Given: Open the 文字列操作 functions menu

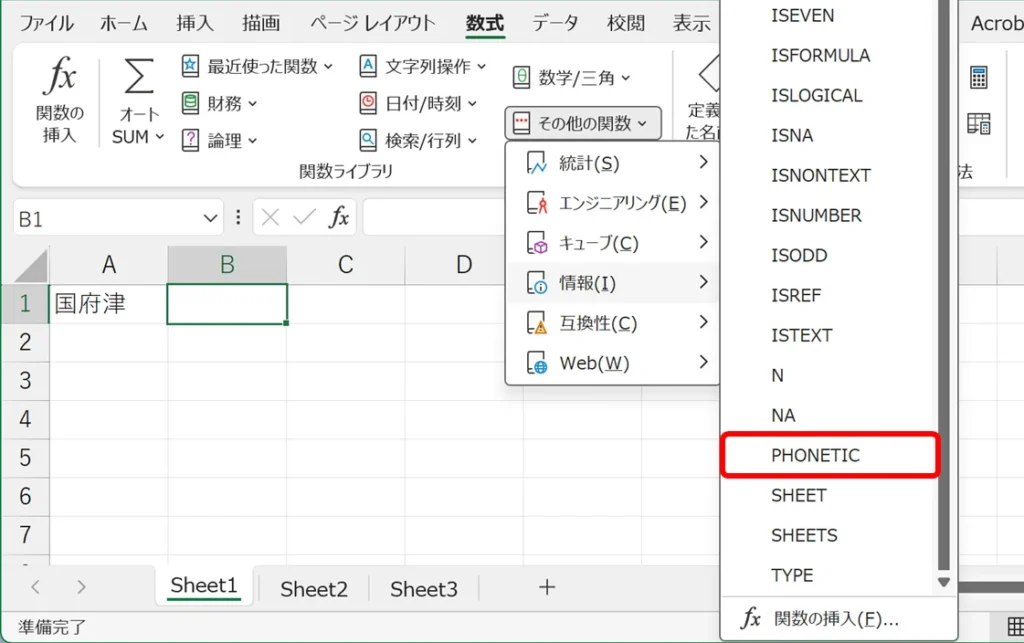Looking at the screenshot, I should click(423, 66).
